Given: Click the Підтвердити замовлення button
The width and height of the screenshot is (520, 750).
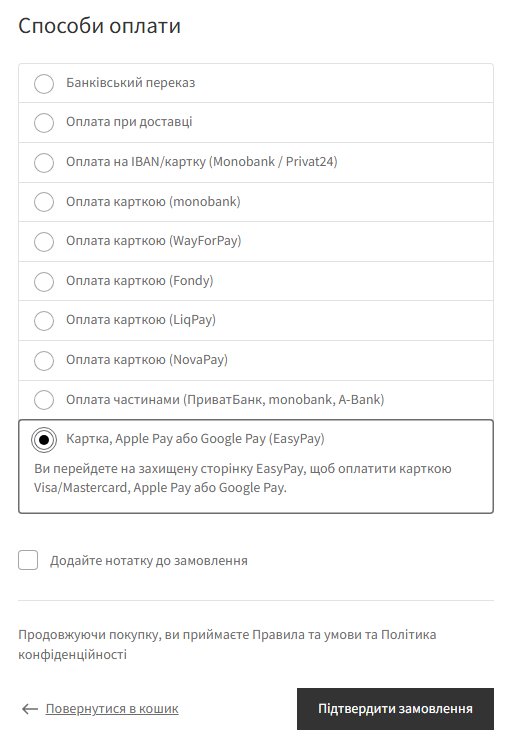Looking at the screenshot, I should pos(395,709).
